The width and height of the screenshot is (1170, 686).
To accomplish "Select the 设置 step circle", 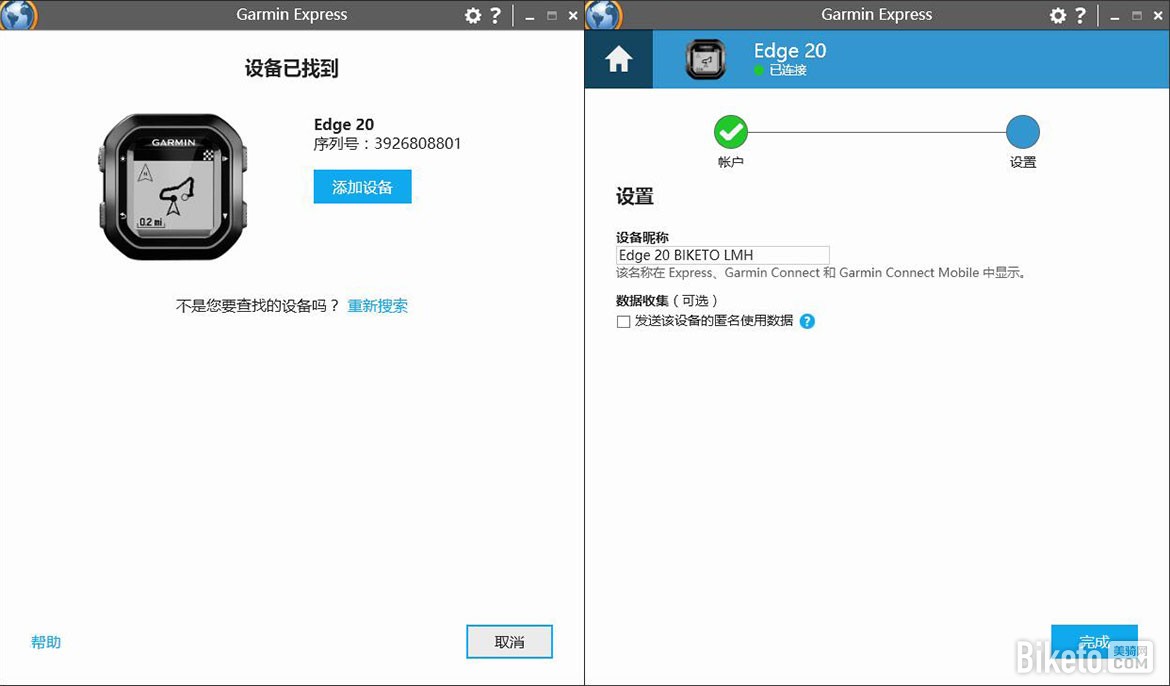I will pyautogui.click(x=1022, y=131).
